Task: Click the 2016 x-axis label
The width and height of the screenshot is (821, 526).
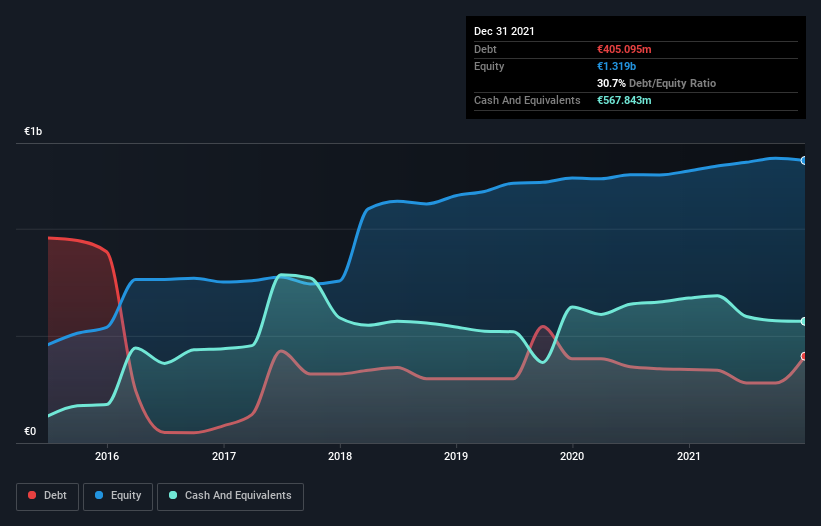Action: pos(107,456)
